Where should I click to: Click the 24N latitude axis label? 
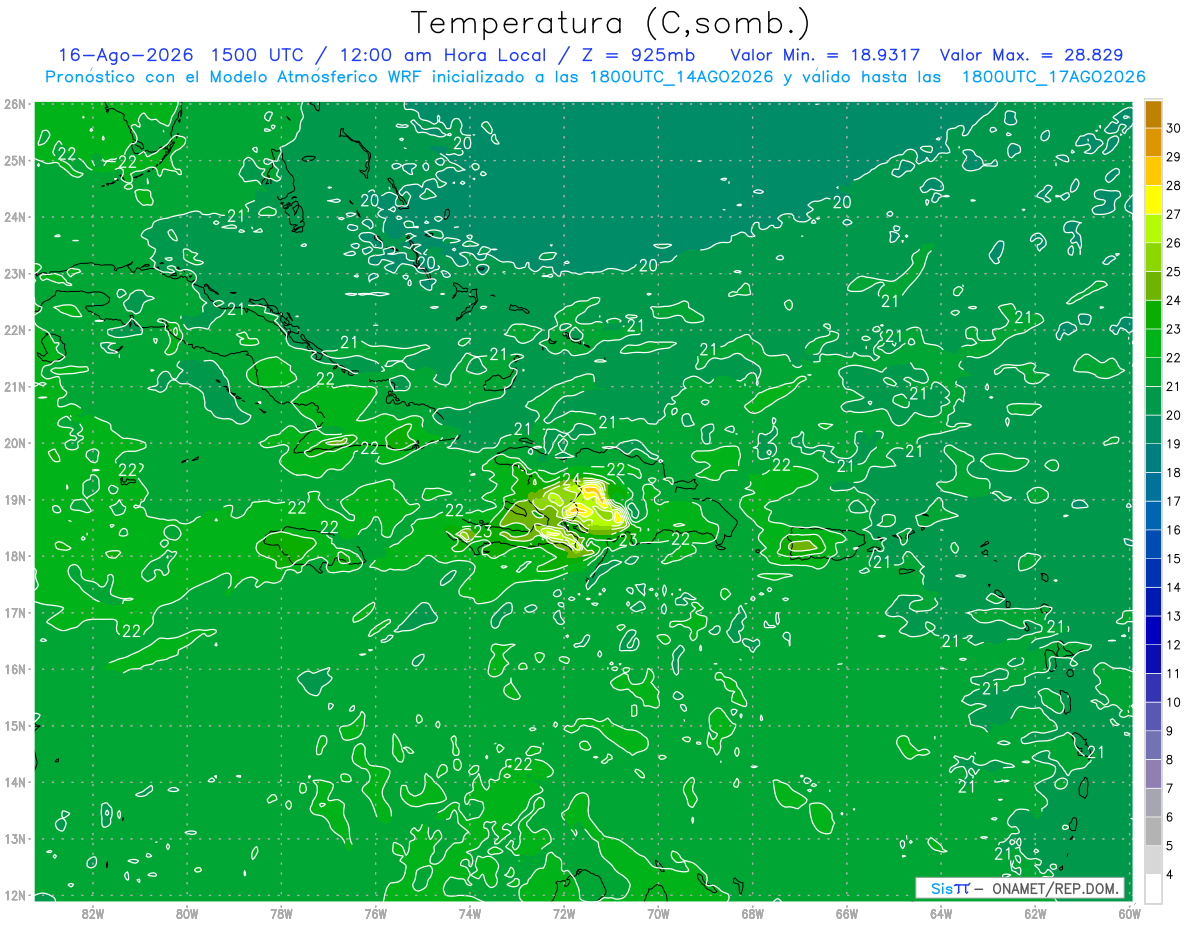coord(15,217)
